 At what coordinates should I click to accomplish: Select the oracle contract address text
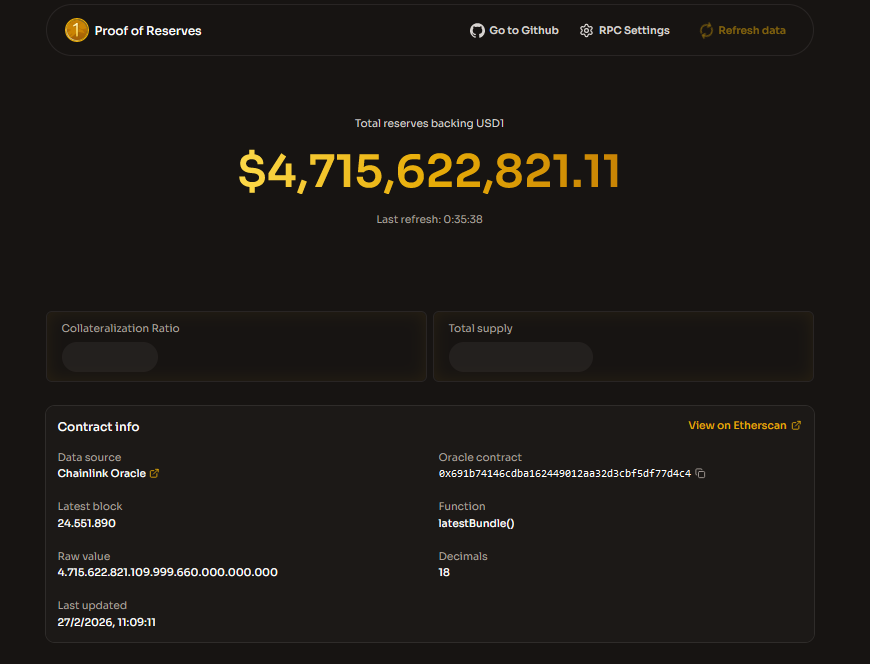564,474
